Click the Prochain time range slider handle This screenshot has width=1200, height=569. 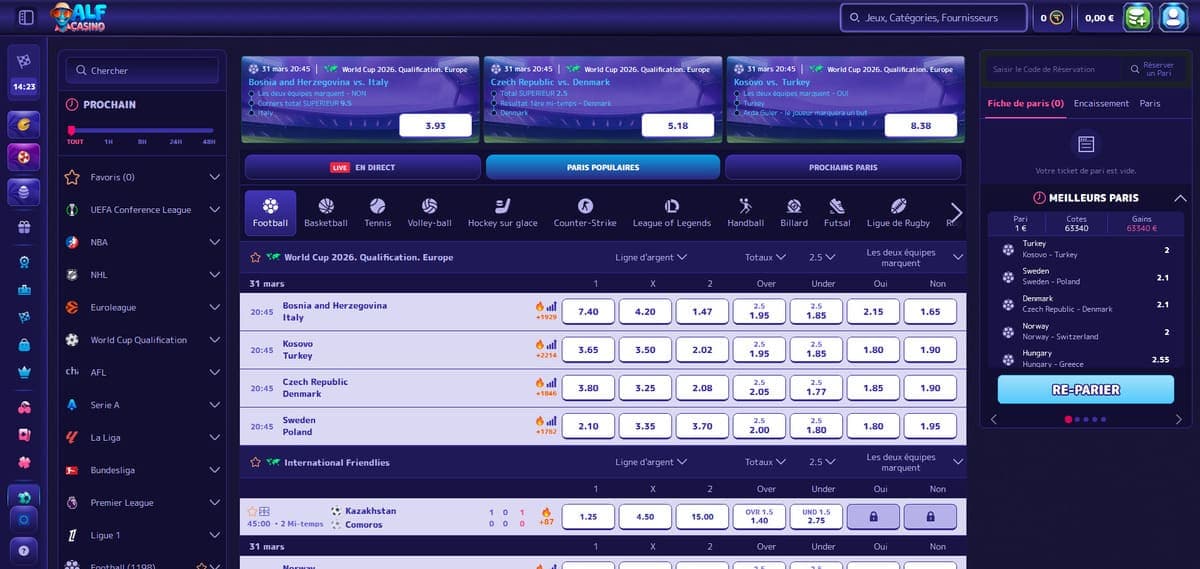[x=71, y=130]
